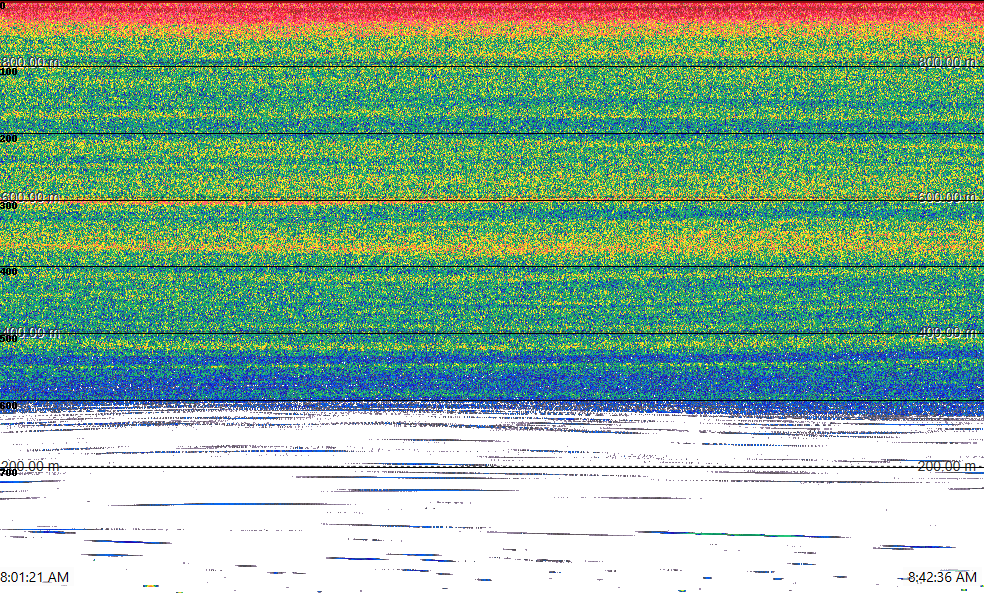The width and height of the screenshot is (984, 594).
Task: Select the 700 range marker label
Action: 9,473
